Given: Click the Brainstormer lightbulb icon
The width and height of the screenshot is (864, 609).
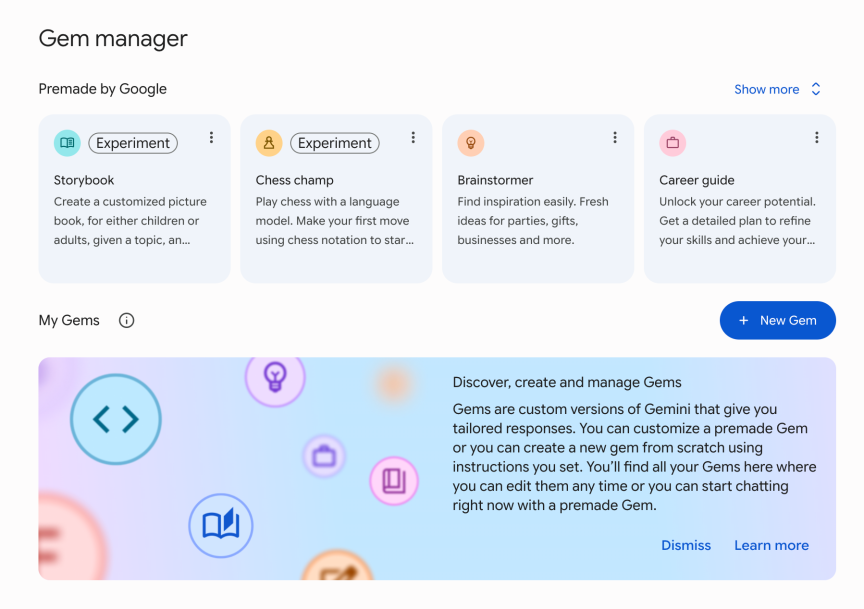Looking at the screenshot, I should [471, 143].
